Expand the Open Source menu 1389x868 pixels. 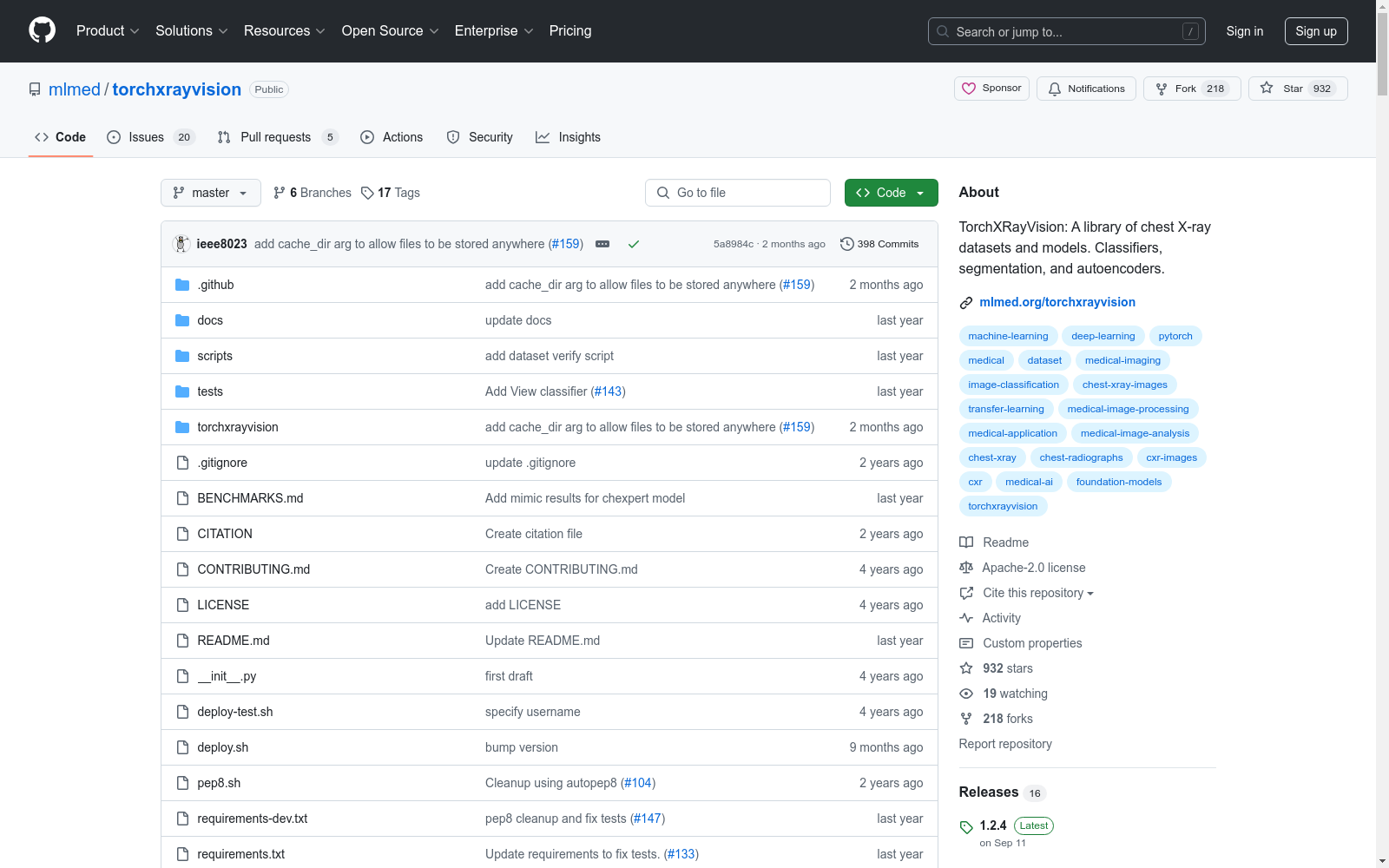point(391,31)
